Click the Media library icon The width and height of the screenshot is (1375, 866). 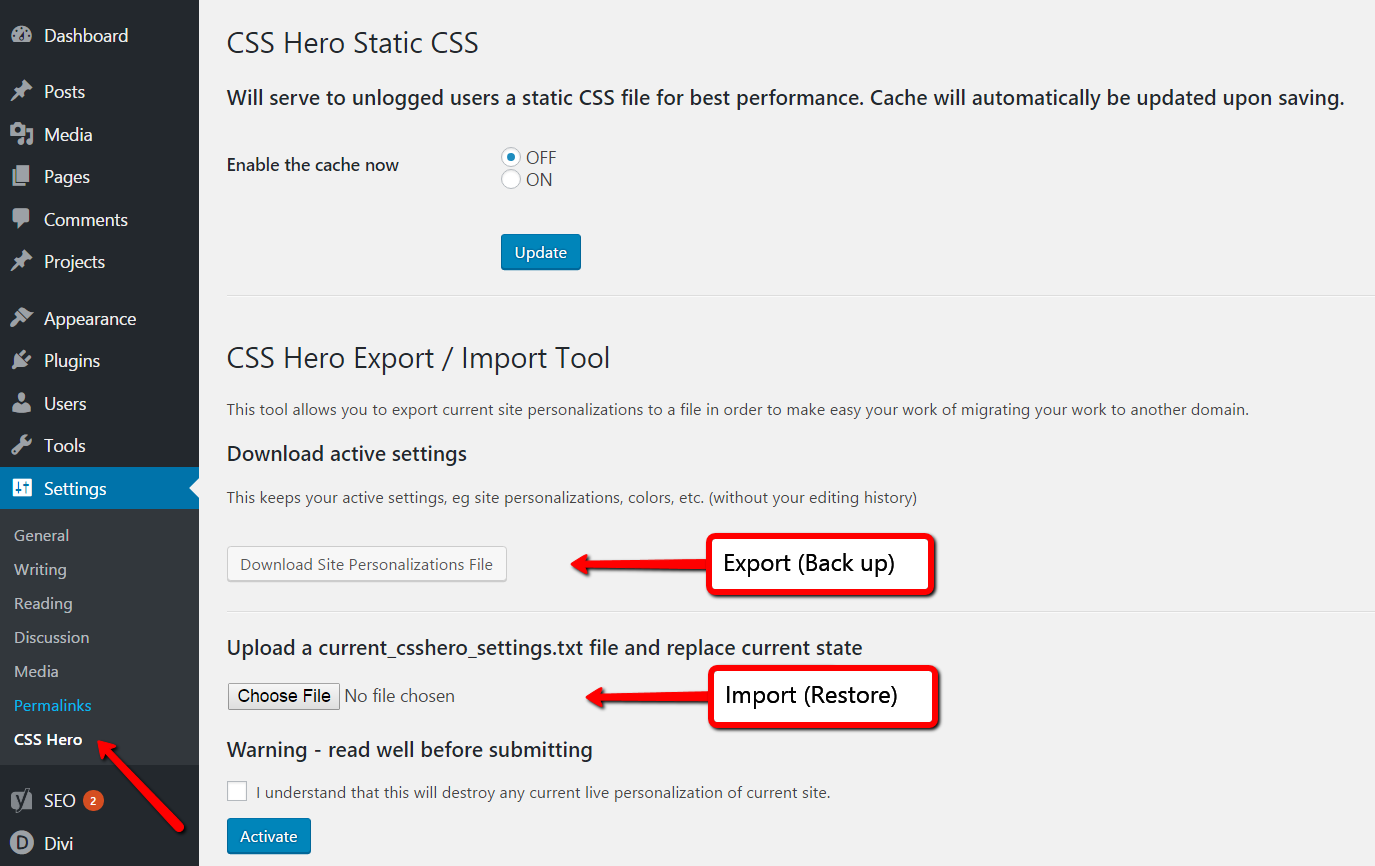point(22,134)
